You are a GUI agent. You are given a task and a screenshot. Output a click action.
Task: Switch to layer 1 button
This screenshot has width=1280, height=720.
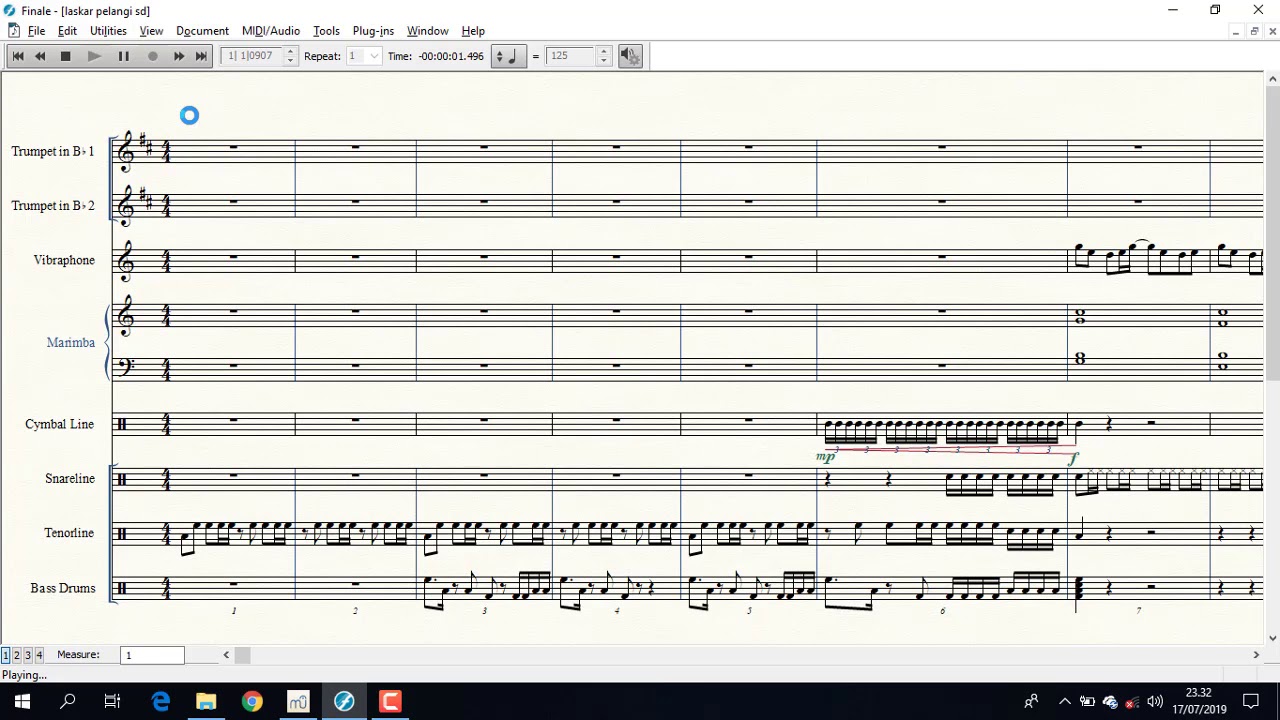(x=5, y=655)
